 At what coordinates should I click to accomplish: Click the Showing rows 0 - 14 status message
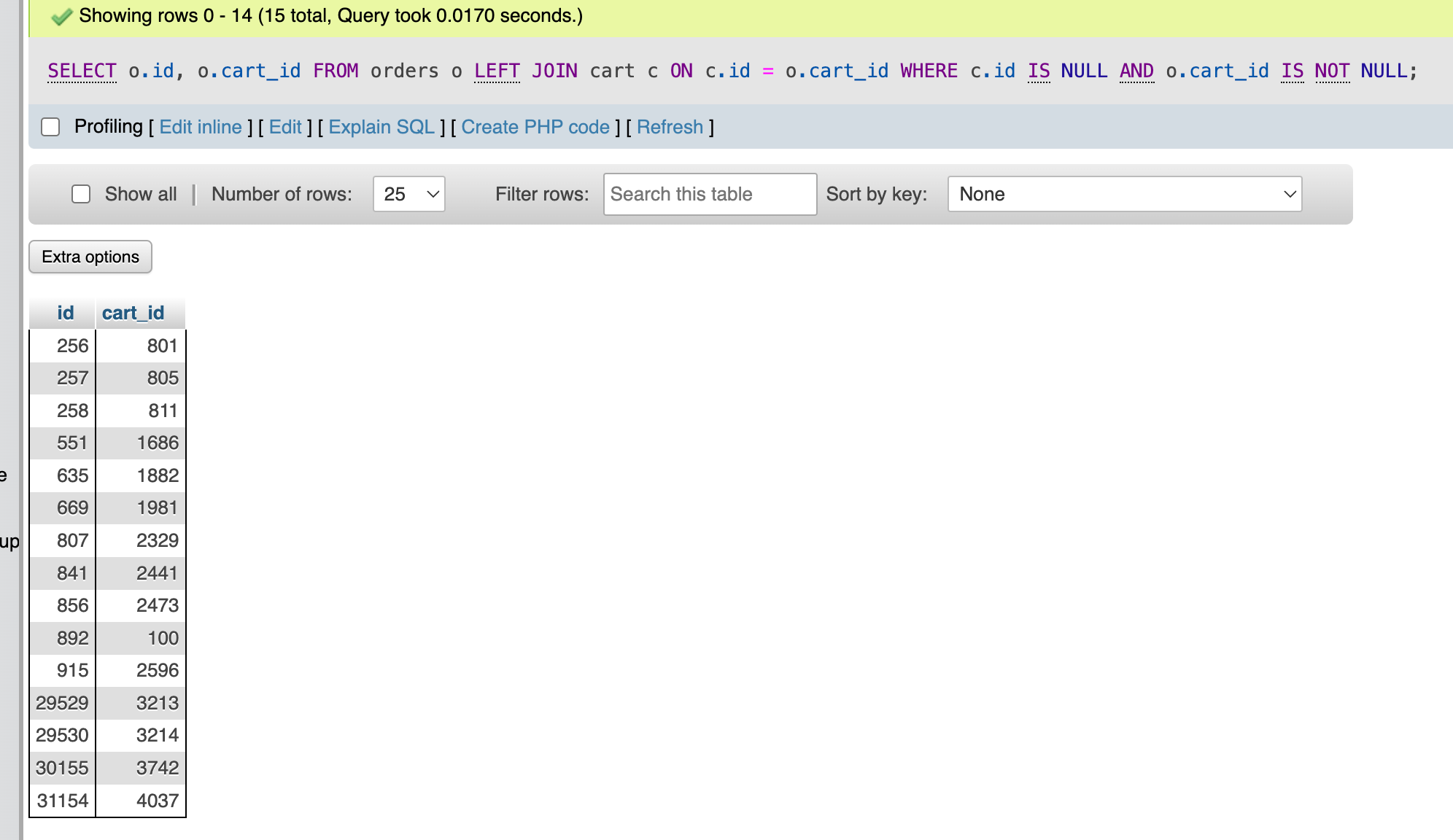pyautogui.click(x=330, y=16)
